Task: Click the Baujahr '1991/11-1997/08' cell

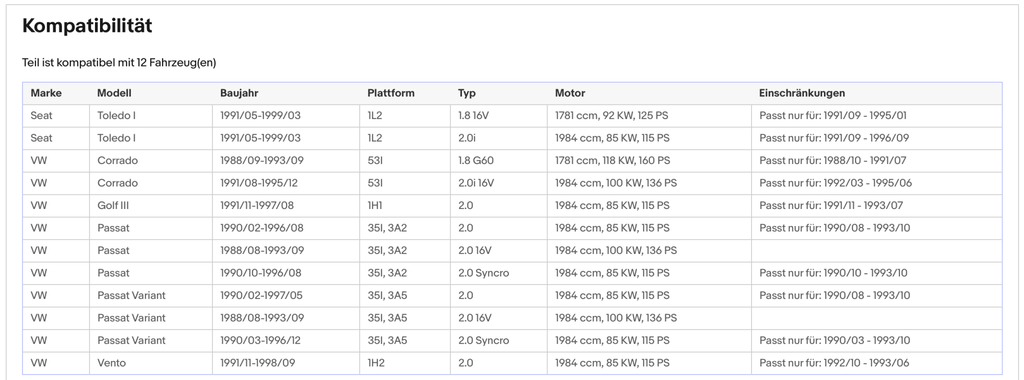Action: coord(257,205)
